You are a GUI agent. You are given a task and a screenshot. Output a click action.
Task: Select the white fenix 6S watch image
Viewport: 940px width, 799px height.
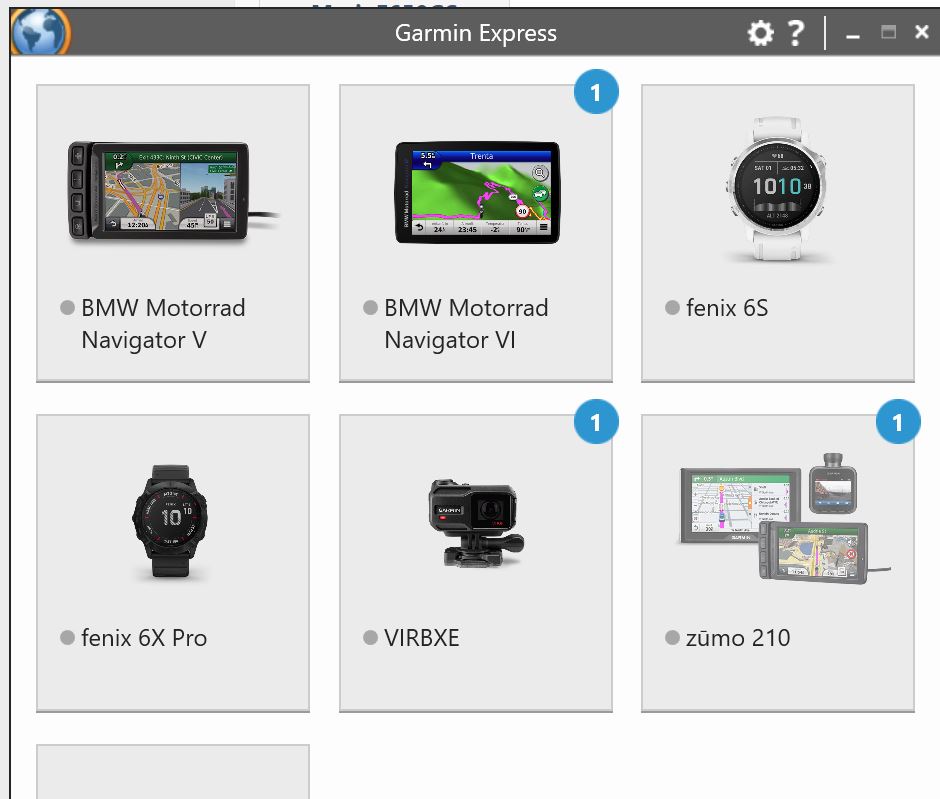point(777,189)
